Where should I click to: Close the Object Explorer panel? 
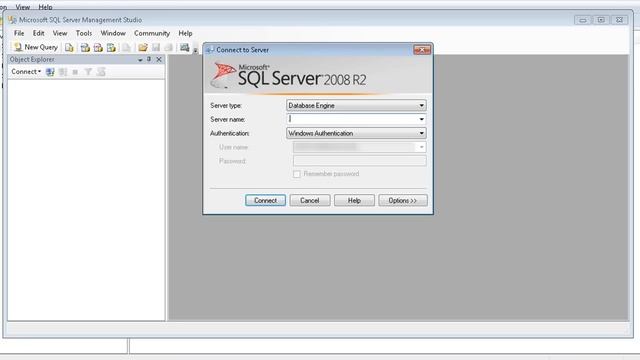(159, 60)
